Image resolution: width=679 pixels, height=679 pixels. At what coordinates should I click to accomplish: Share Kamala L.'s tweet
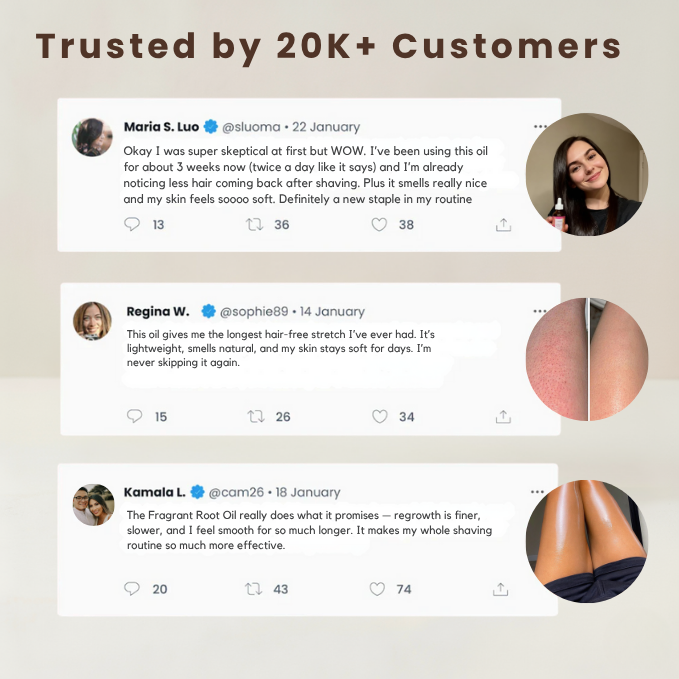click(x=501, y=589)
